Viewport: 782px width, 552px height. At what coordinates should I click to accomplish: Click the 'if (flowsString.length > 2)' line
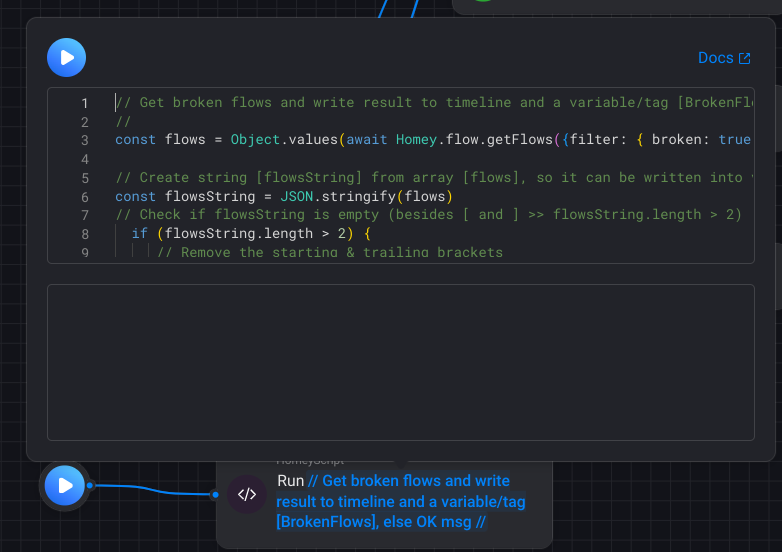pos(251,233)
